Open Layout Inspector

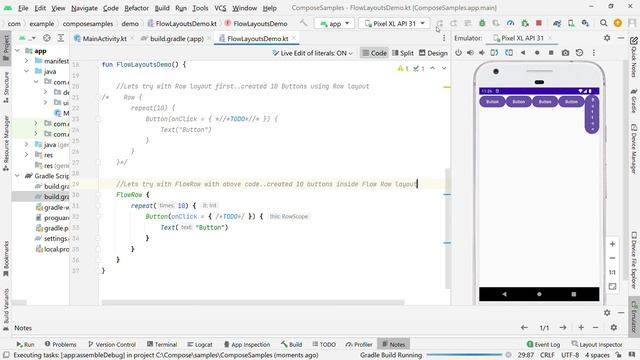click(597, 344)
